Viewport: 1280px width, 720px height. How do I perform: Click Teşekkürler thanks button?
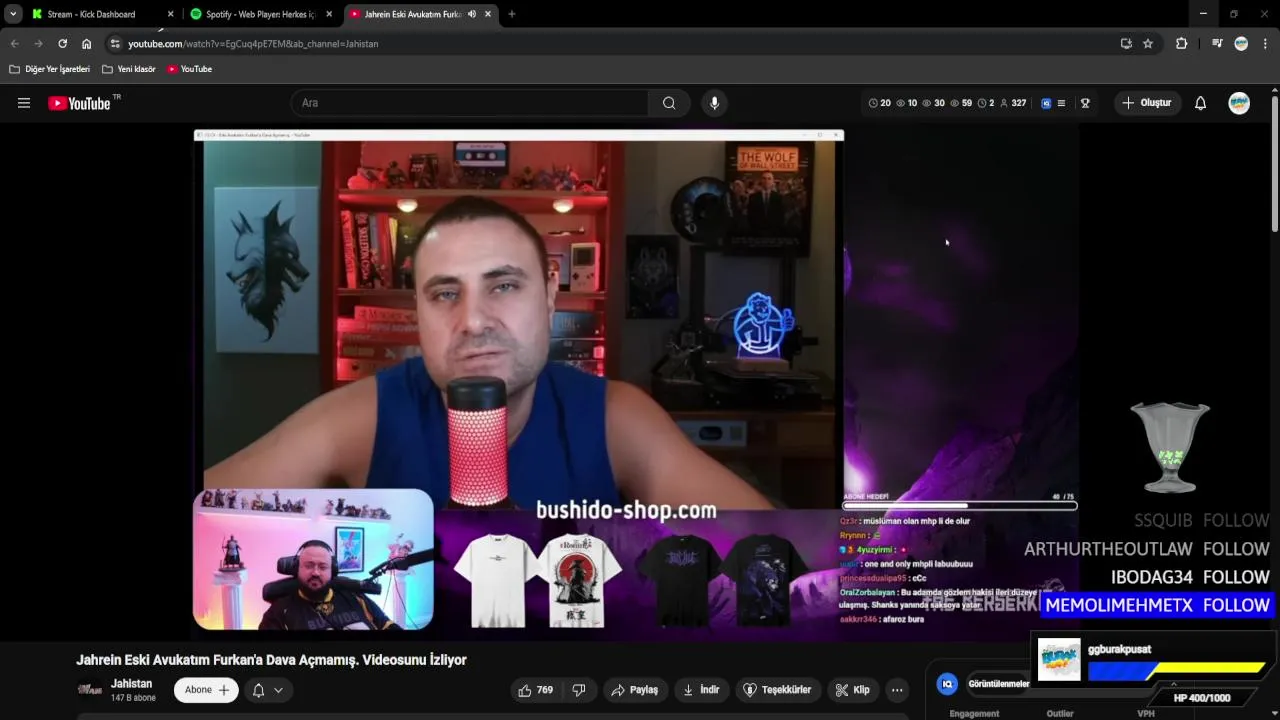click(777, 690)
